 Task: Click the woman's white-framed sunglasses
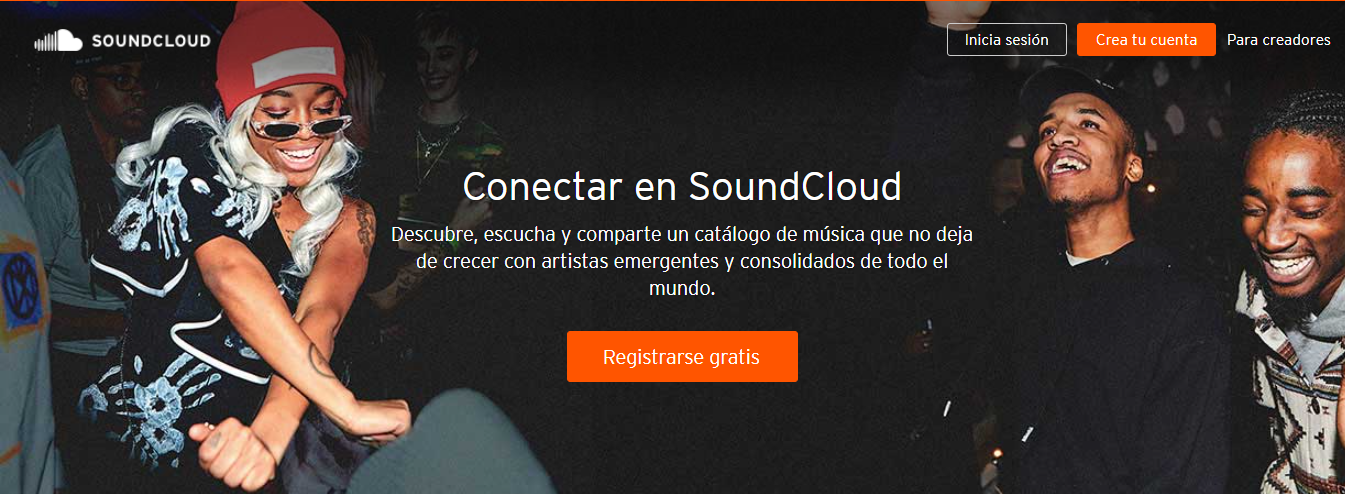pyautogui.click(x=299, y=126)
